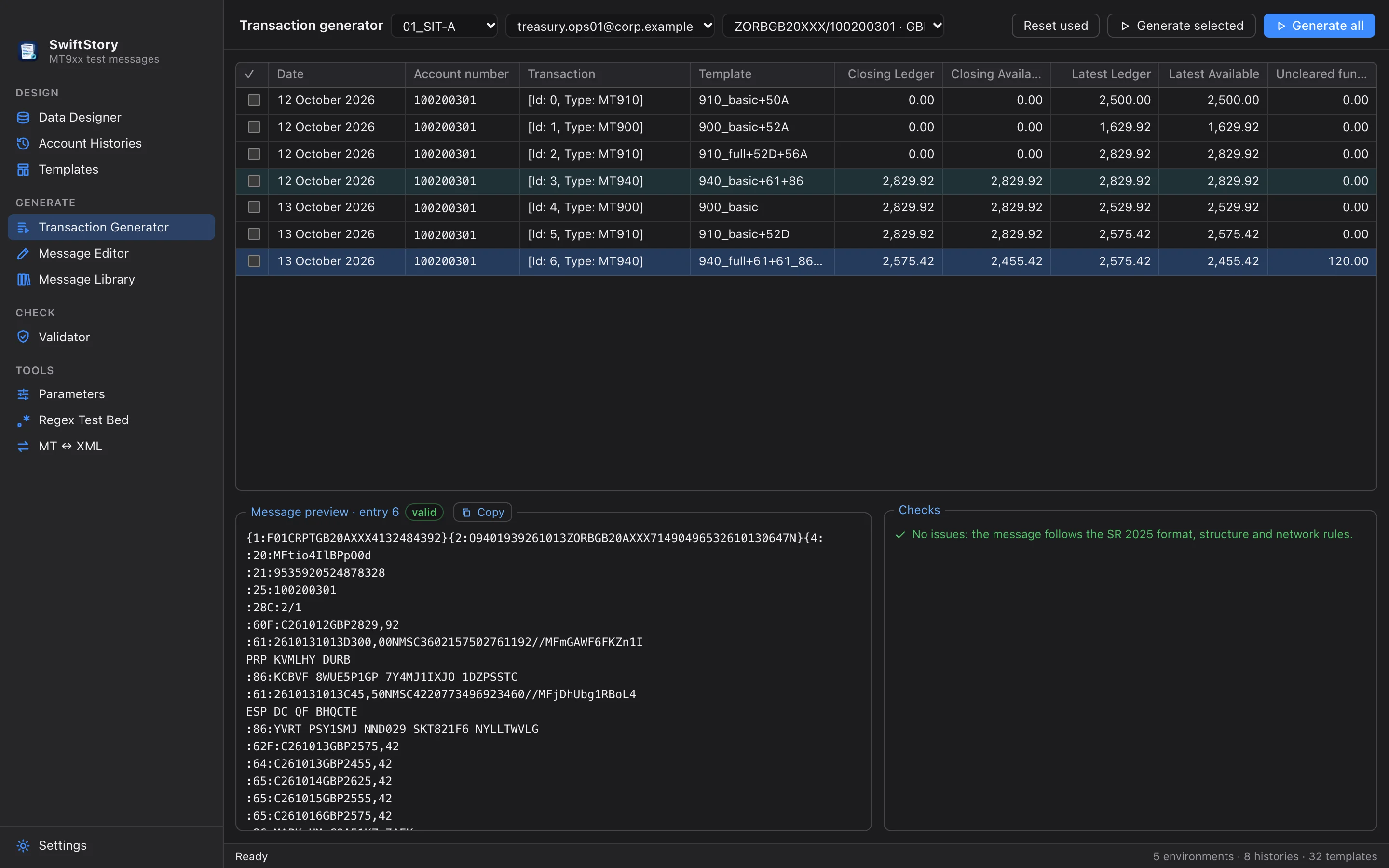Switch to the Validator page
1389x868 pixels.
(x=111, y=337)
